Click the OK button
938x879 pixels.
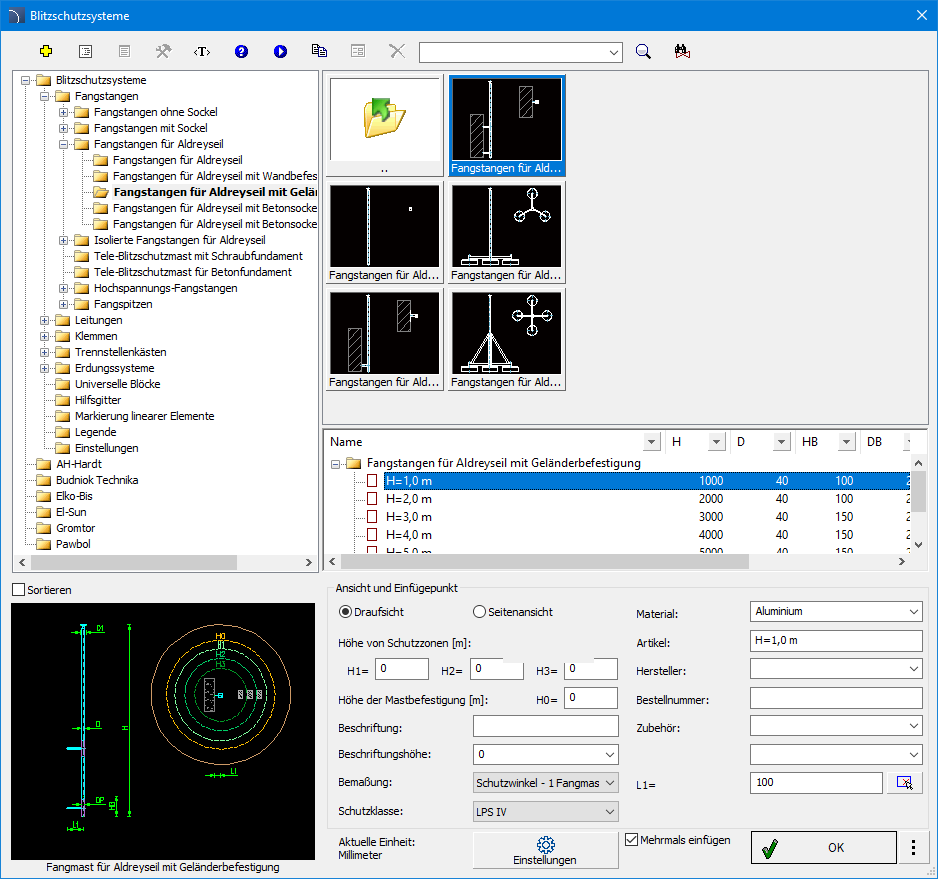[x=823, y=847]
